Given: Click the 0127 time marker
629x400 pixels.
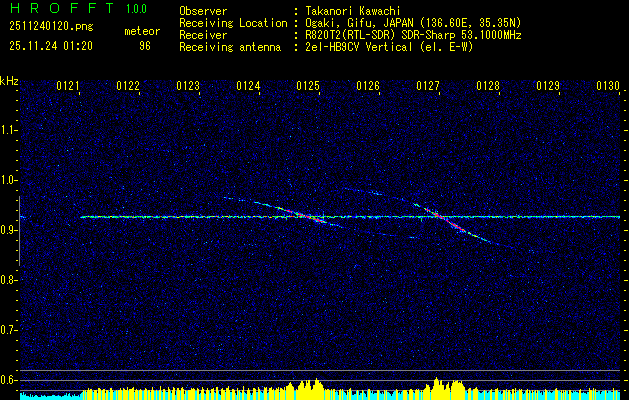Looking at the screenshot, I should (x=428, y=86).
